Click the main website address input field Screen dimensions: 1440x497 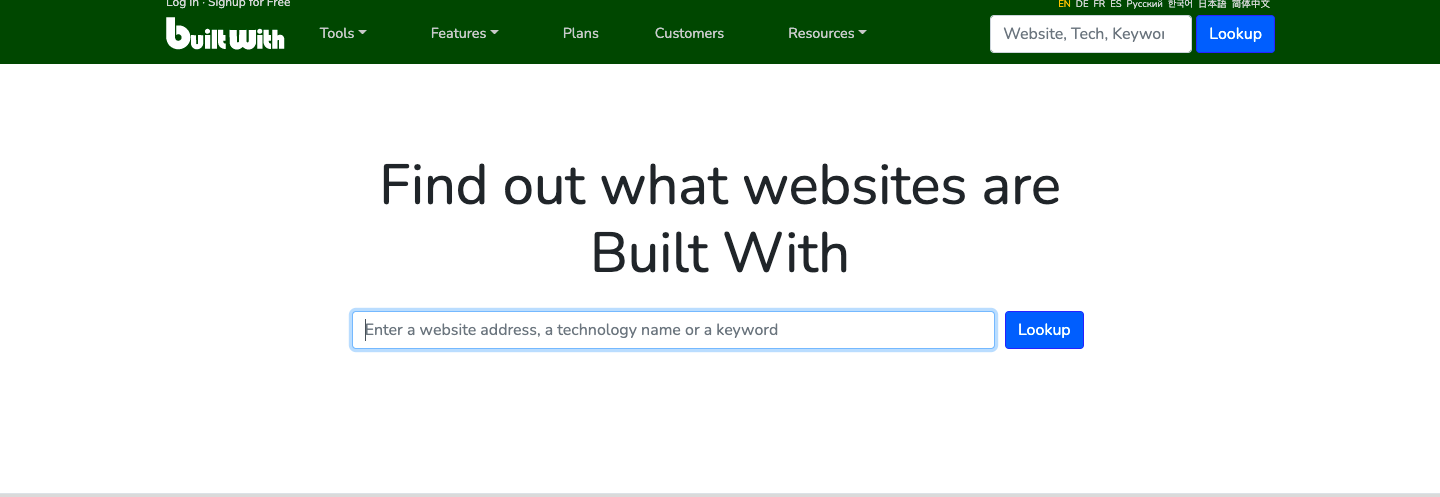point(673,330)
